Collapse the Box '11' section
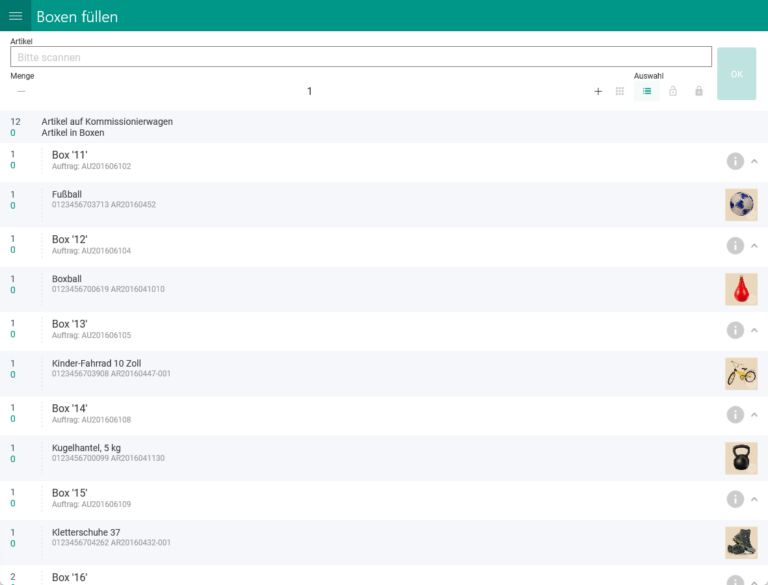 [754, 161]
